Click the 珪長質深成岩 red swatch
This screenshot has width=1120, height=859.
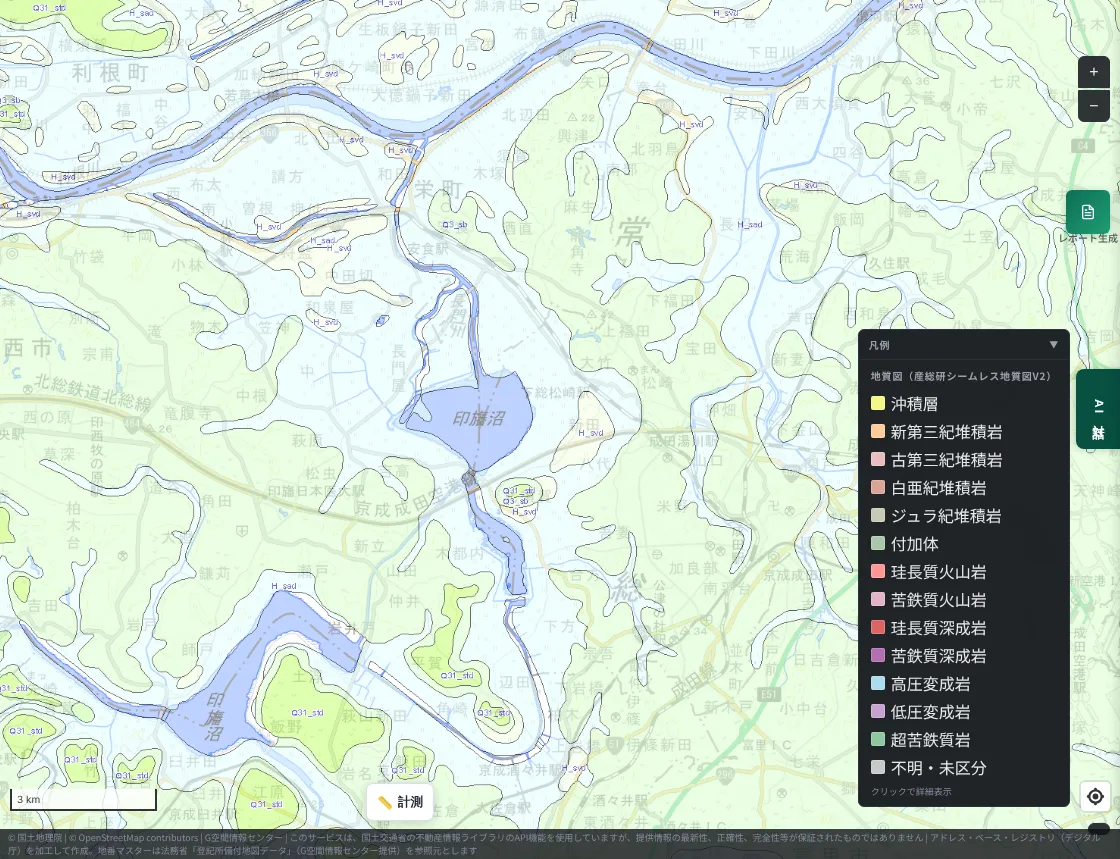[878, 628]
